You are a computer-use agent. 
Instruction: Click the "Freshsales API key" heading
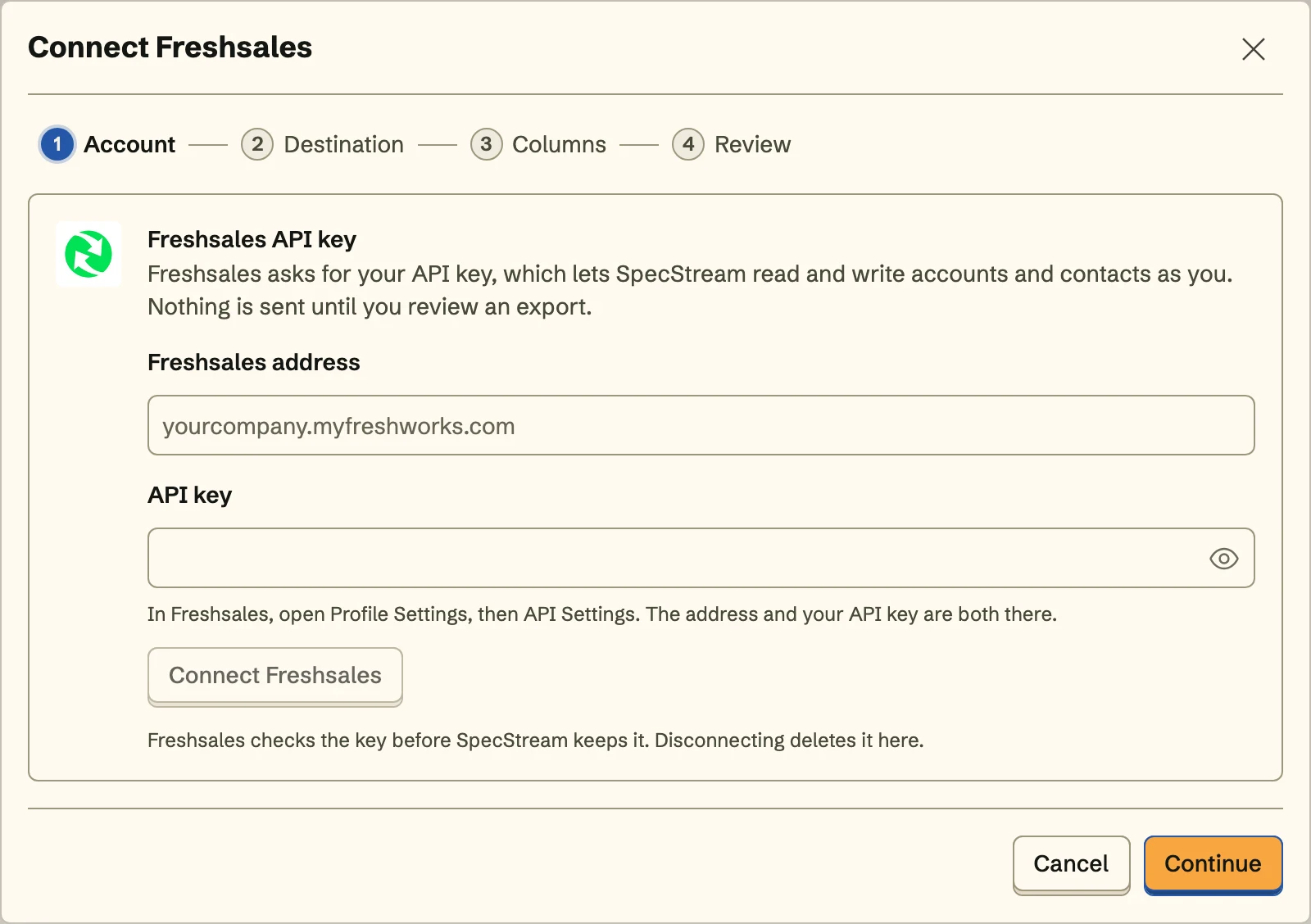pyautogui.click(x=252, y=239)
